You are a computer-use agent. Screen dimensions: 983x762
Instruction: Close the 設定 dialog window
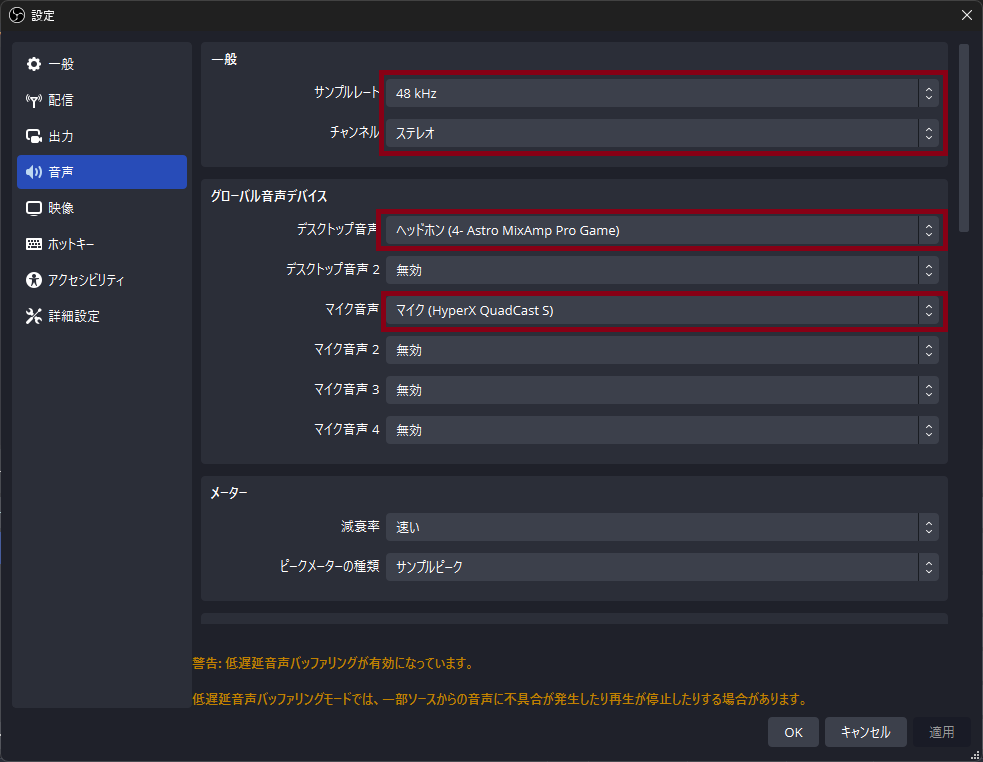click(x=966, y=15)
